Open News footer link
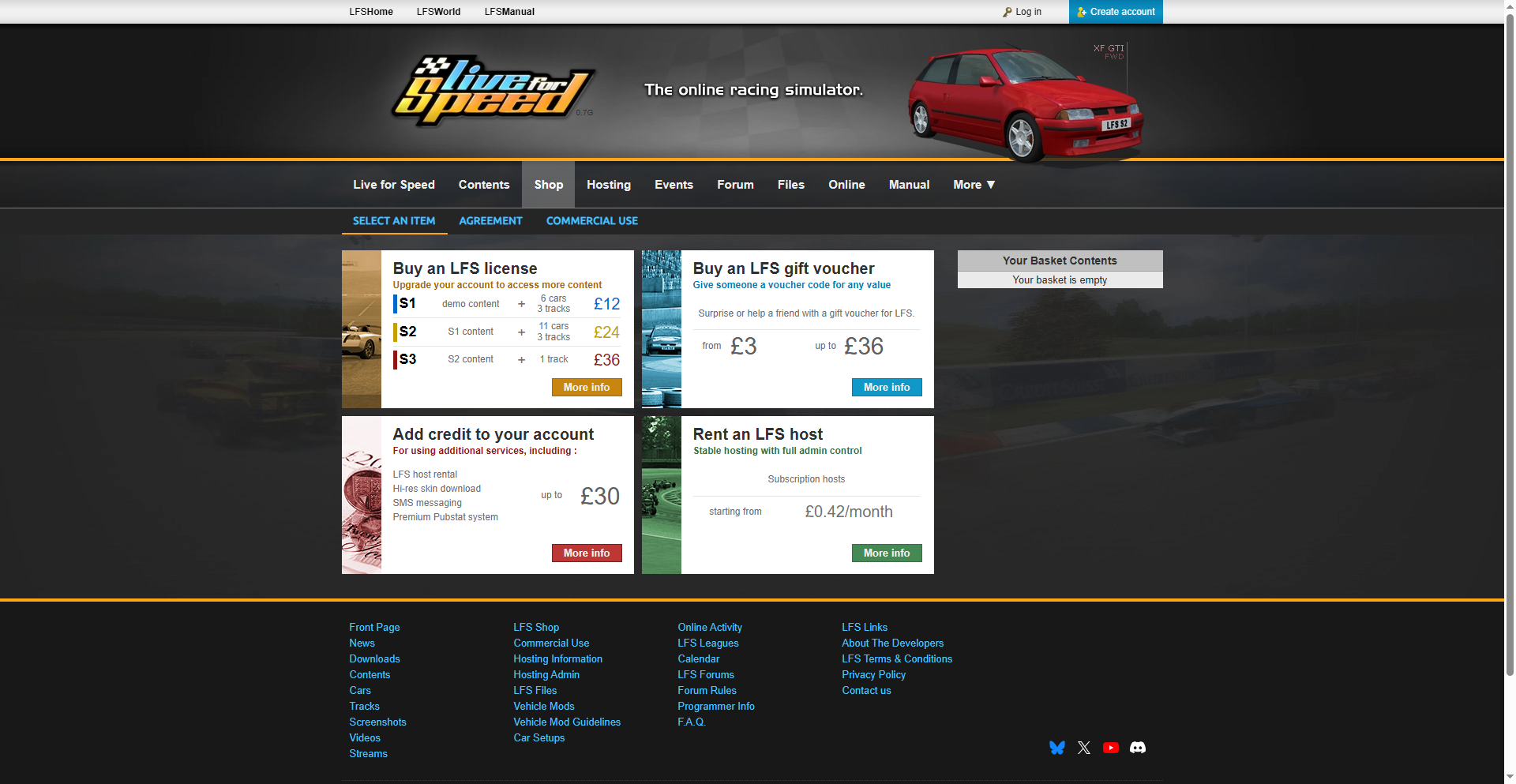1516x784 pixels. click(362, 643)
